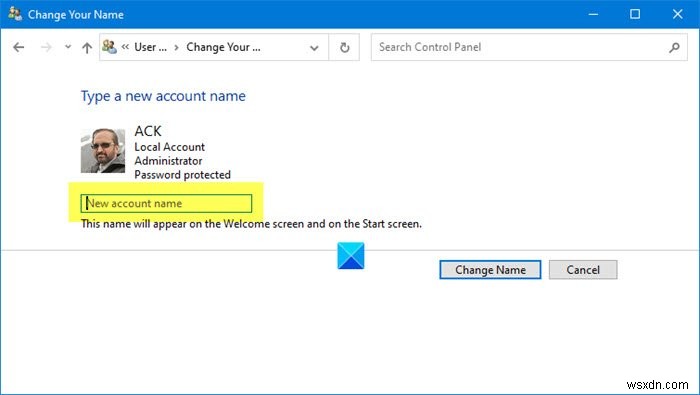Close the Change Your Name window

click(x=677, y=14)
